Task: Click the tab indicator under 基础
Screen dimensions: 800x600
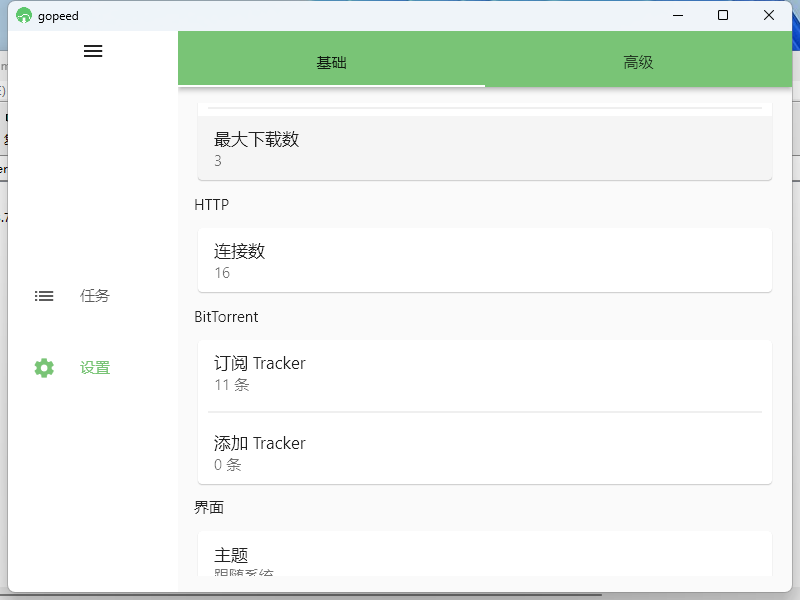Action: tap(331, 89)
